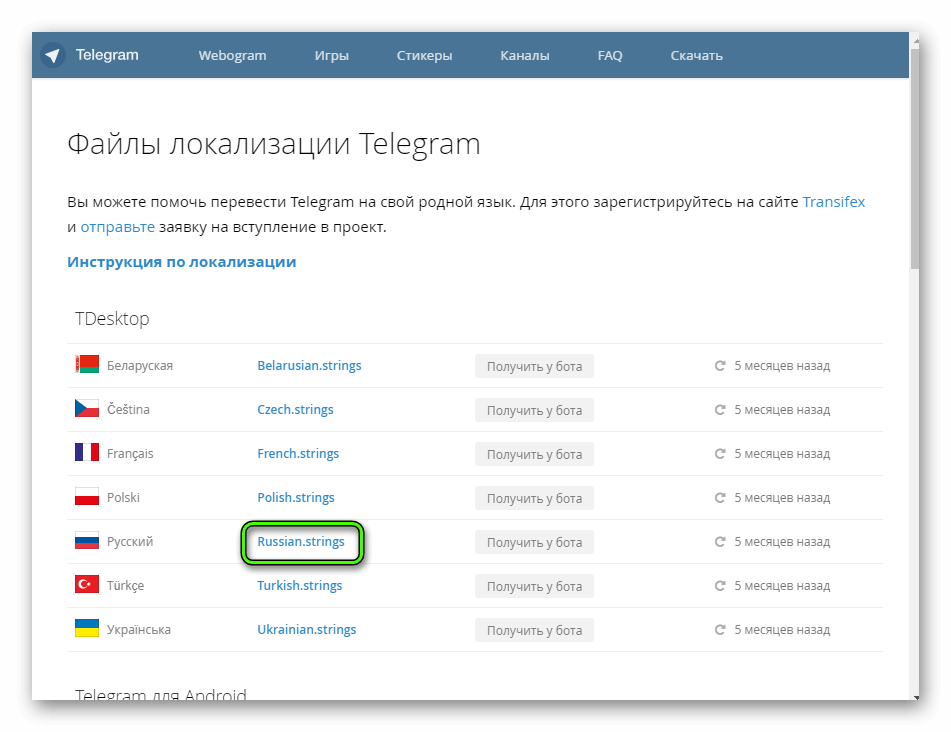Click refresh icon in Czech row

point(720,409)
